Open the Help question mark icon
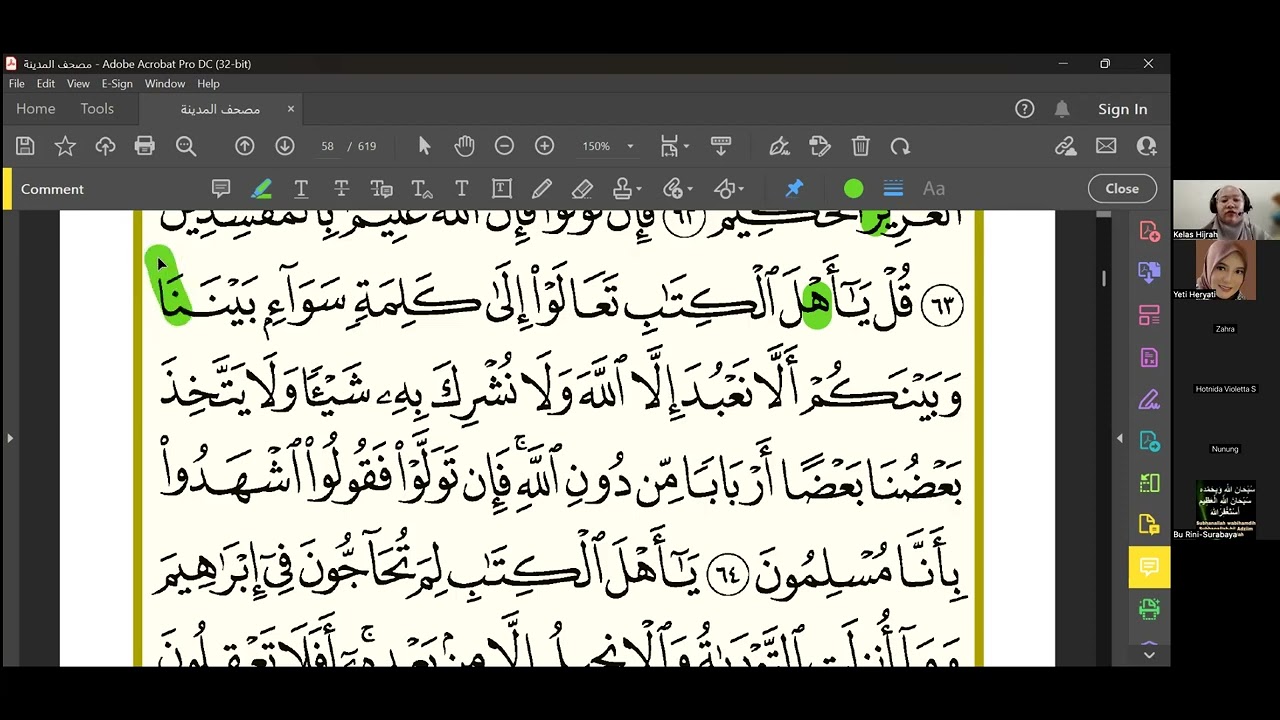Image resolution: width=1280 pixels, height=720 pixels. coord(1024,109)
